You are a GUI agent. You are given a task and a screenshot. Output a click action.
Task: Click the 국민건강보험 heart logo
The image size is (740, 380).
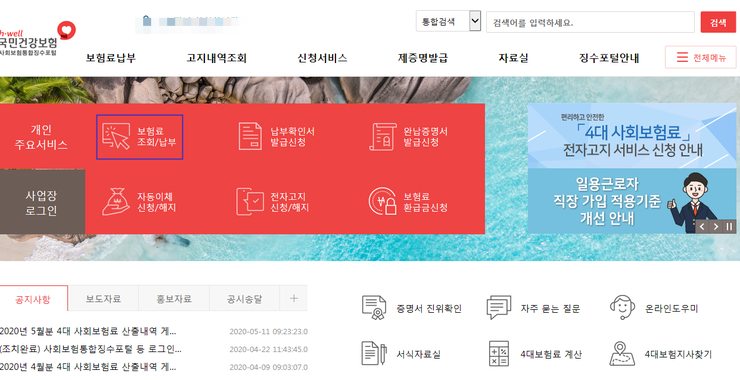click(x=66, y=30)
